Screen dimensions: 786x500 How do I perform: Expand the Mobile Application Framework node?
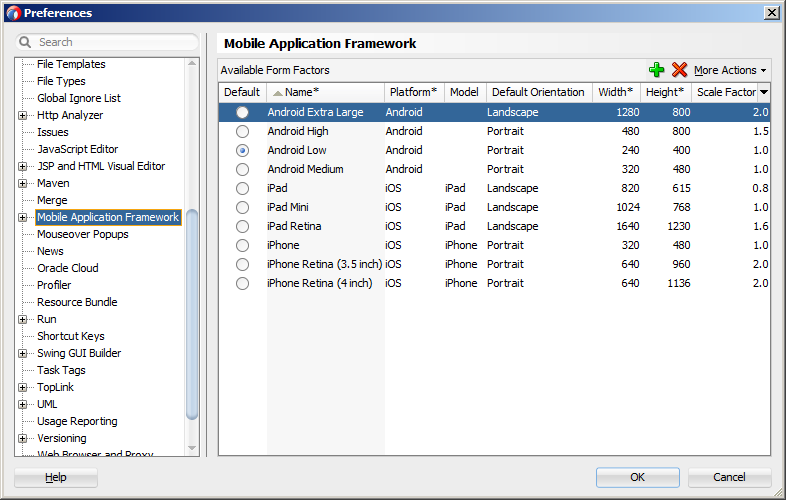pyautogui.click(x=23, y=218)
